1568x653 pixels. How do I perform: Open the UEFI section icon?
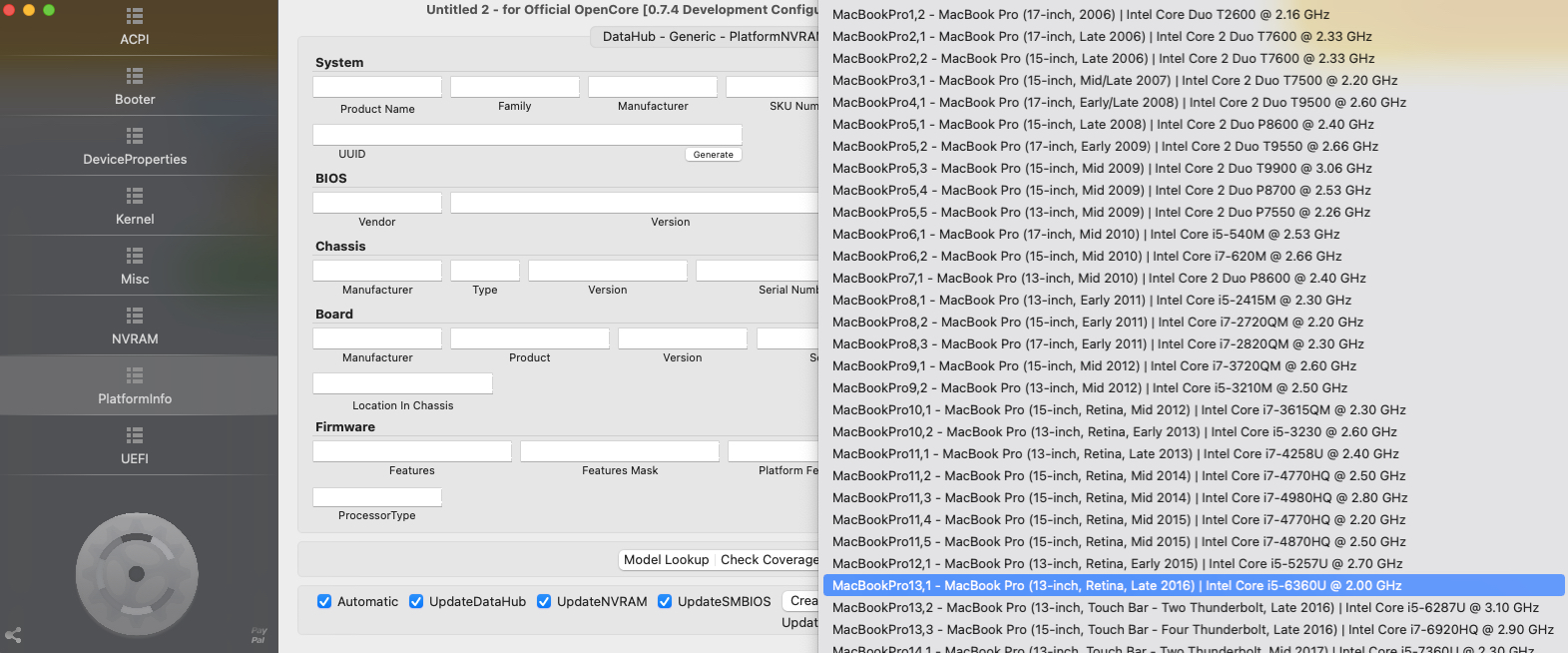tap(135, 436)
